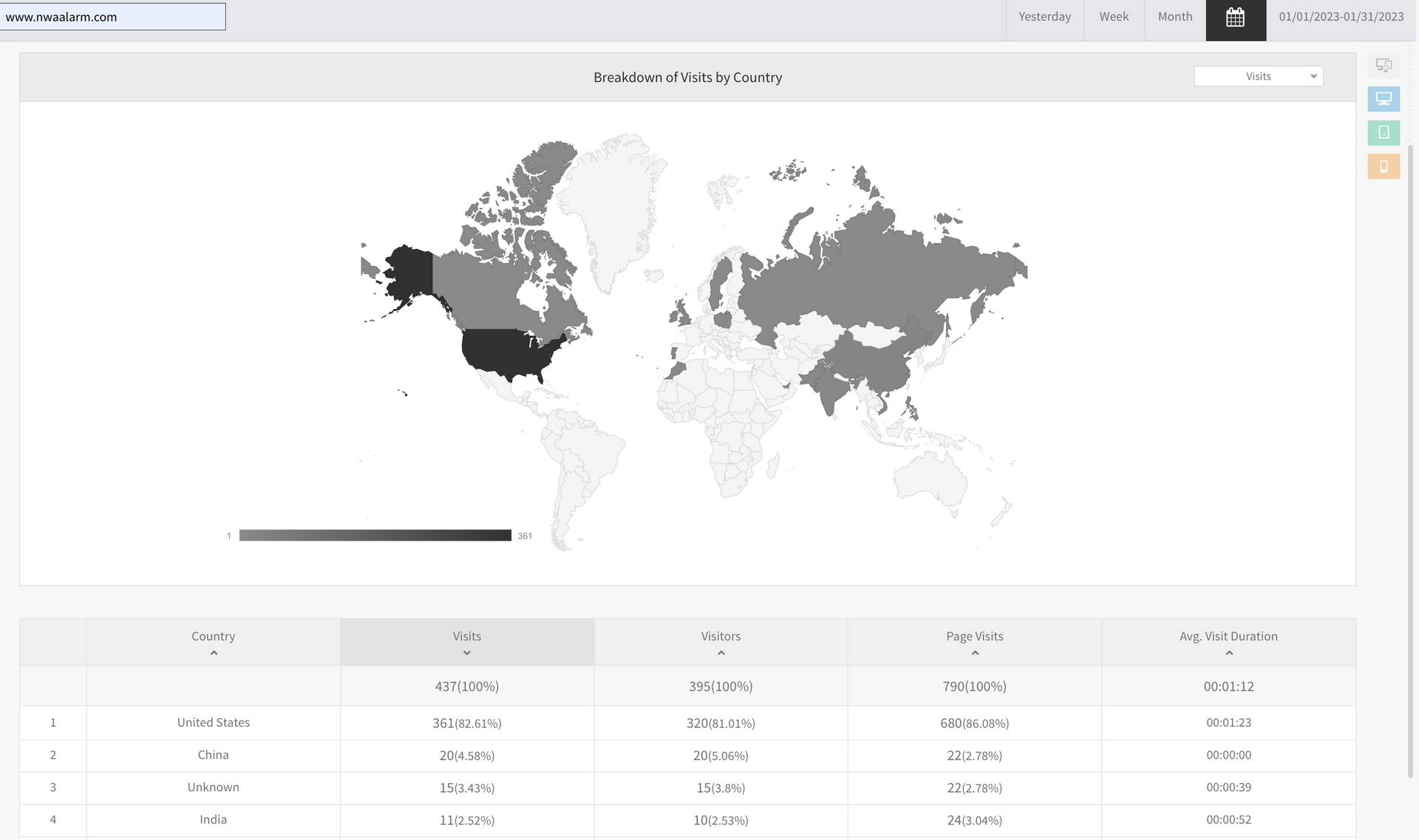Switch to Week date range
Viewport: 1419px width, 840px height.
(1114, 17)
